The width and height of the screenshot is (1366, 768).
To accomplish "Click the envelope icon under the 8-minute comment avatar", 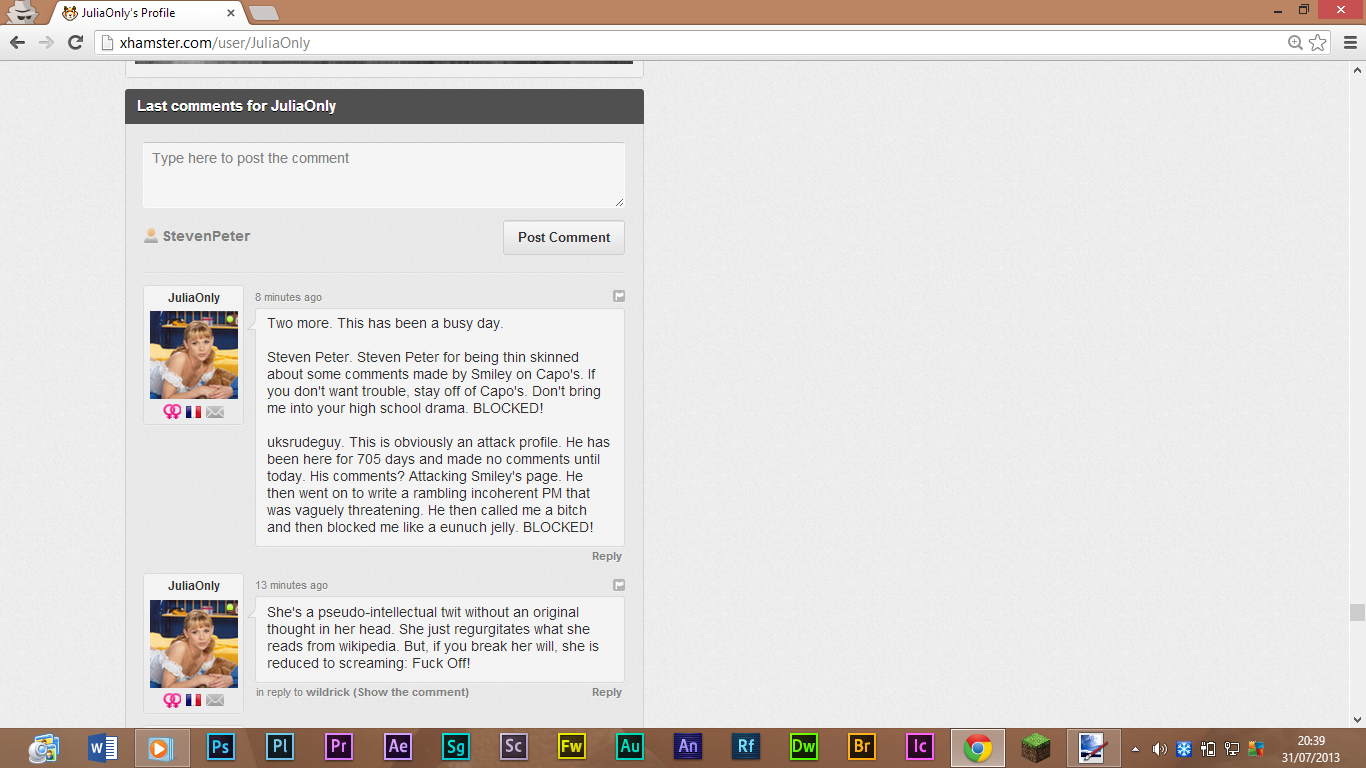I will (215, 412).
